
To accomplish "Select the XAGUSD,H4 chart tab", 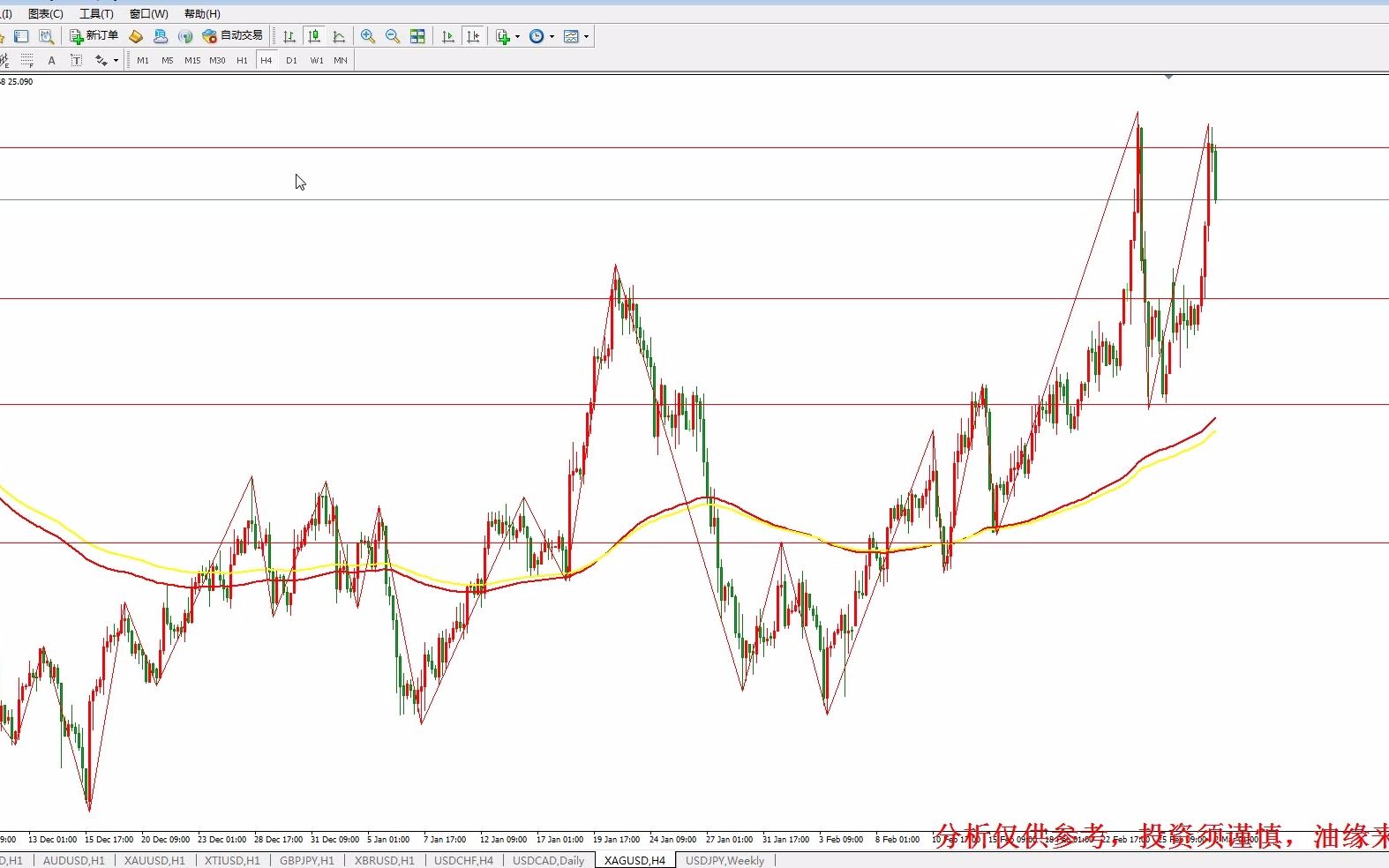I will pyautogui.click(x=635, y=860).
